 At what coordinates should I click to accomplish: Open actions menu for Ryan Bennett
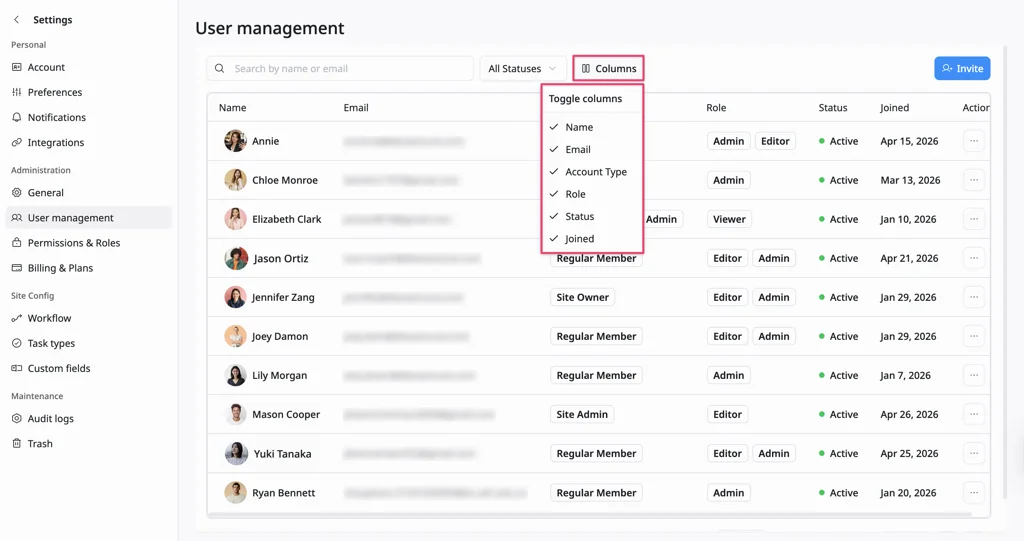pyautogui.click(x=974, y=493)
